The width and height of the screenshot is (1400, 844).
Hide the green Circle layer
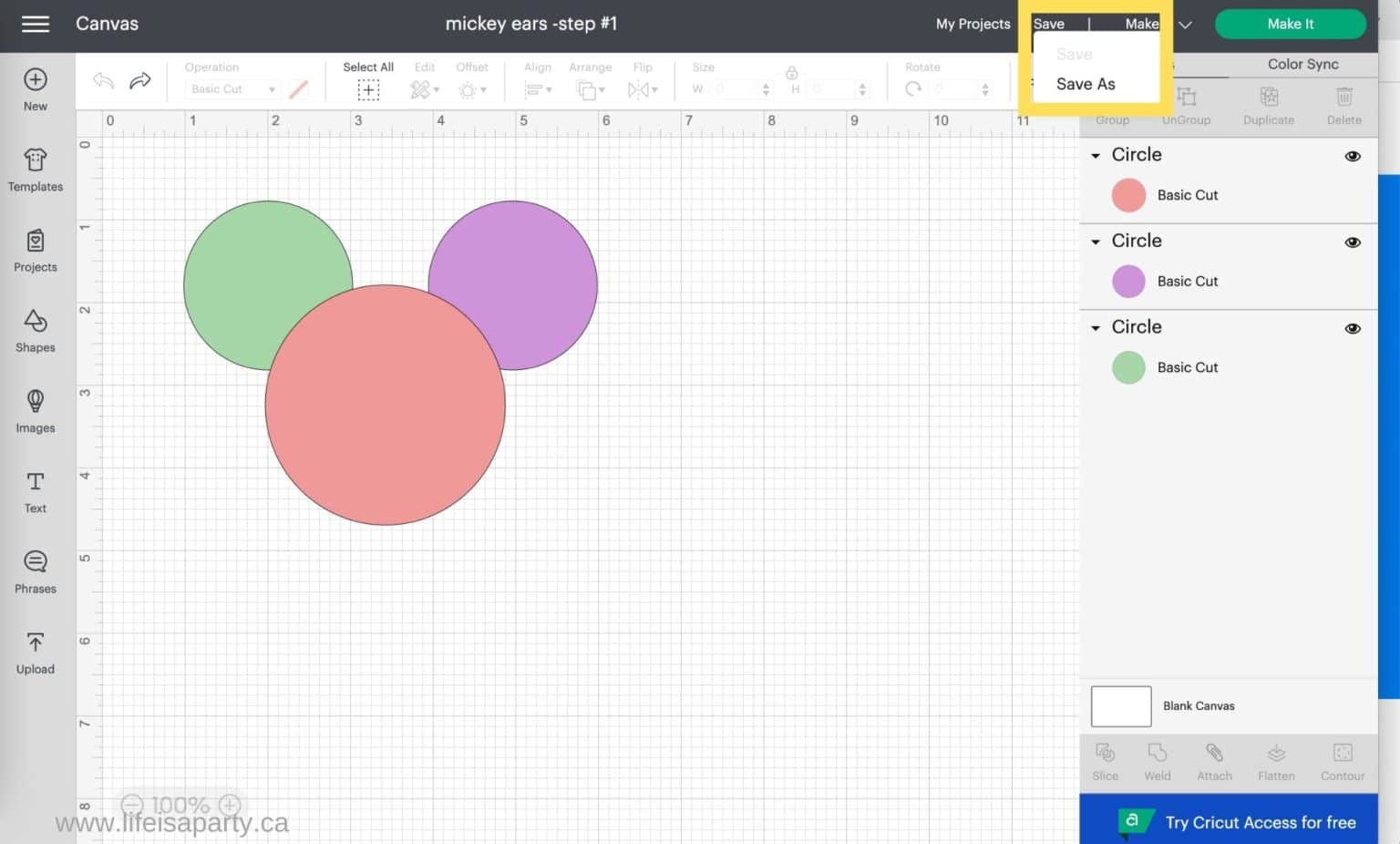click(1353, 328)
